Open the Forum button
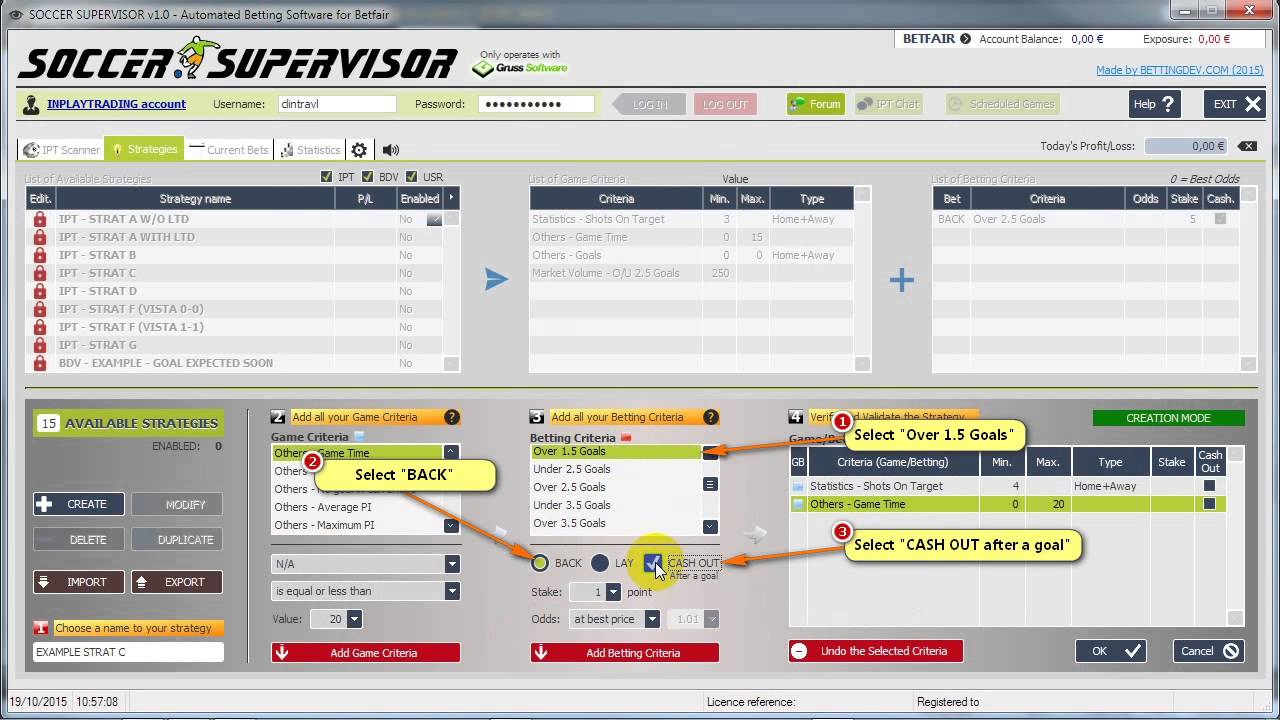1280x720 pixels. (x=816, y=104)
